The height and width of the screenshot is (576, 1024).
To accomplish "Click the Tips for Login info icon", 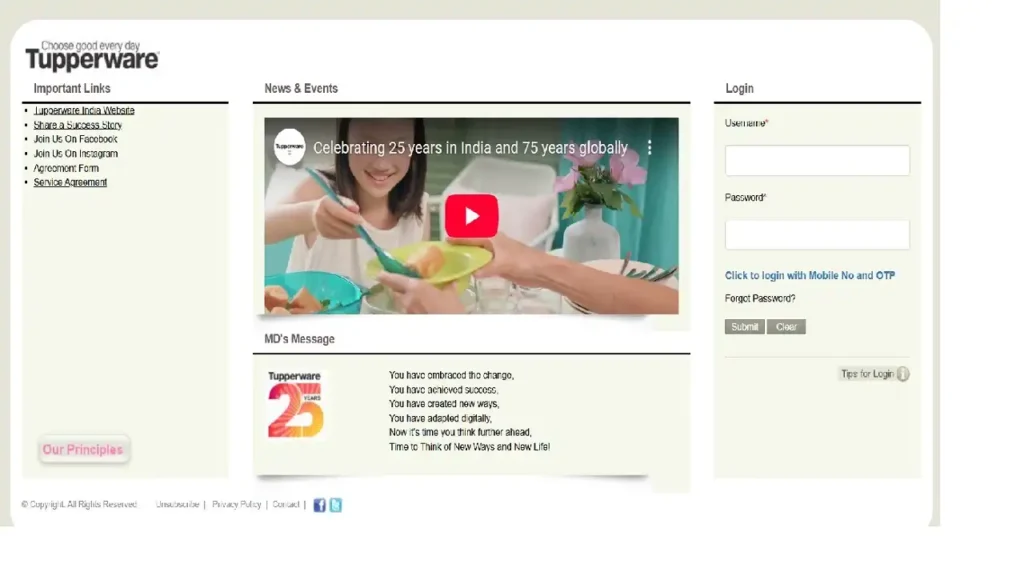I will point(903,374).
